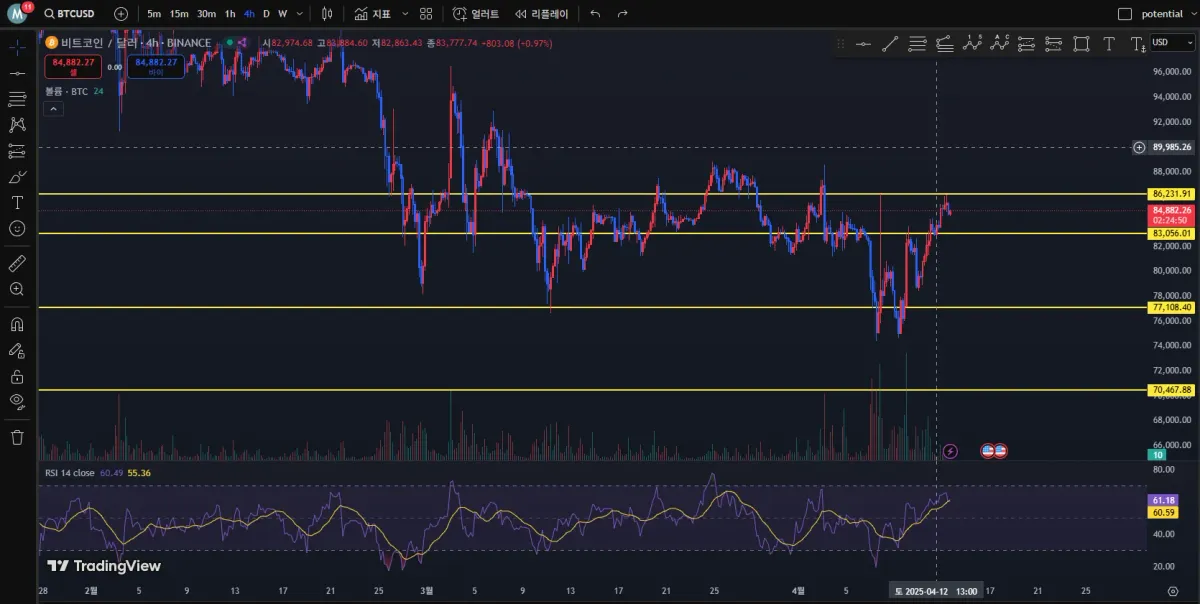The width and height of the screenshot is (1200, 604).
Task: Create an alert with 얼러트 button
Action: 476,14
